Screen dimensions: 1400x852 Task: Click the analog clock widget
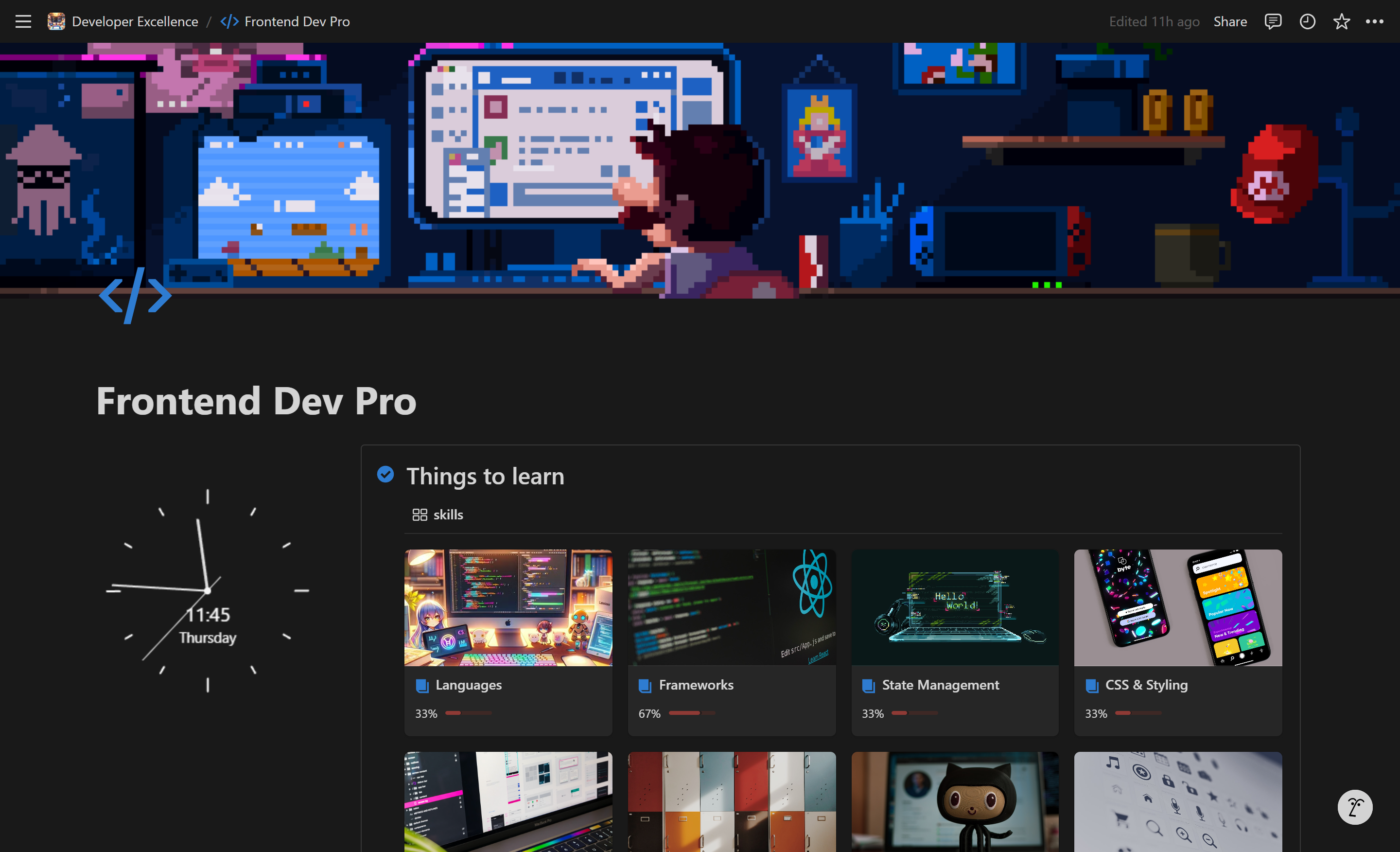pyautogui.click(x=208, y=591)
